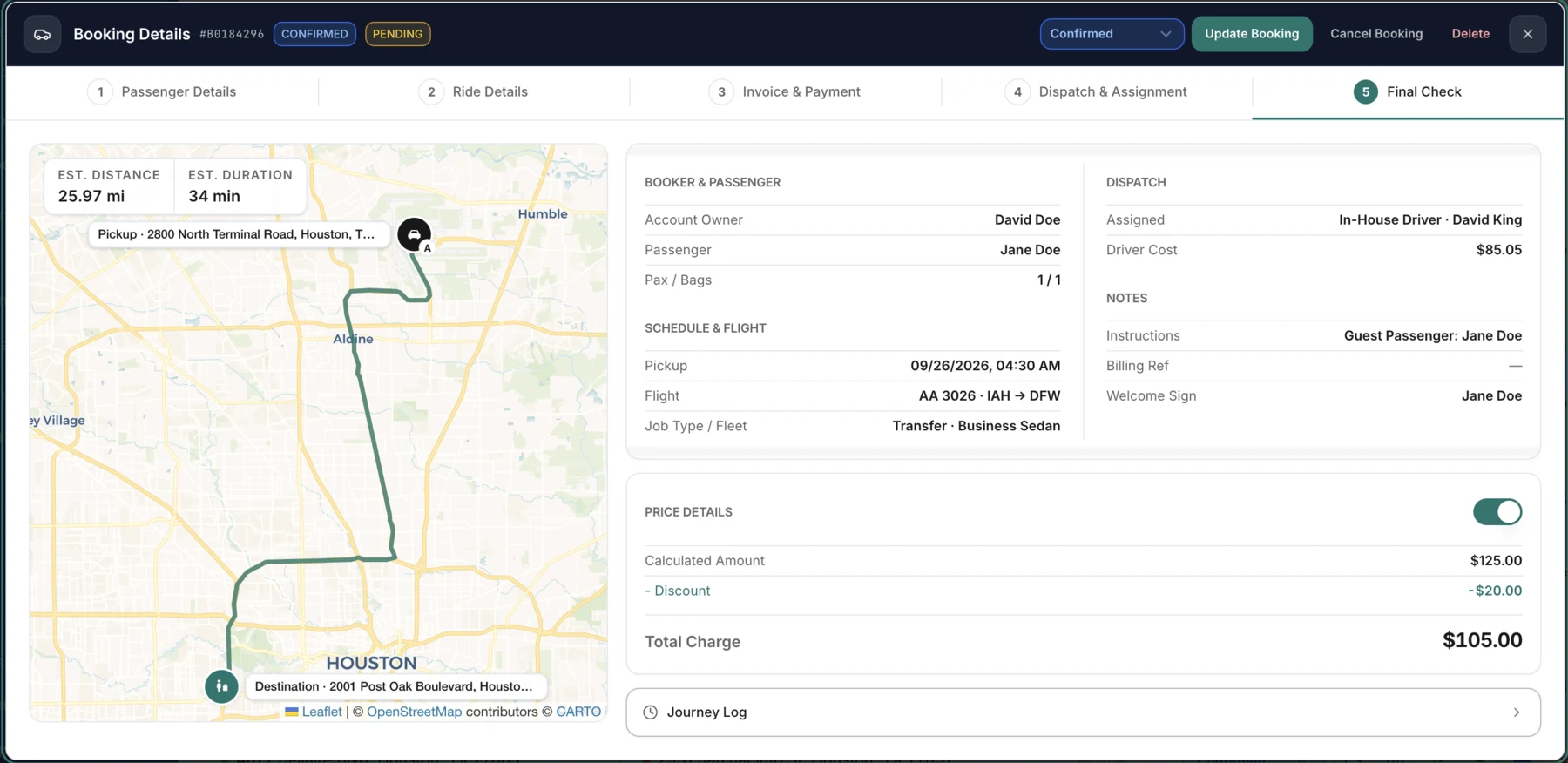Click In-House Driver · David King
The height and width of the screenshot is (763, 1568).
point(1430,220)
